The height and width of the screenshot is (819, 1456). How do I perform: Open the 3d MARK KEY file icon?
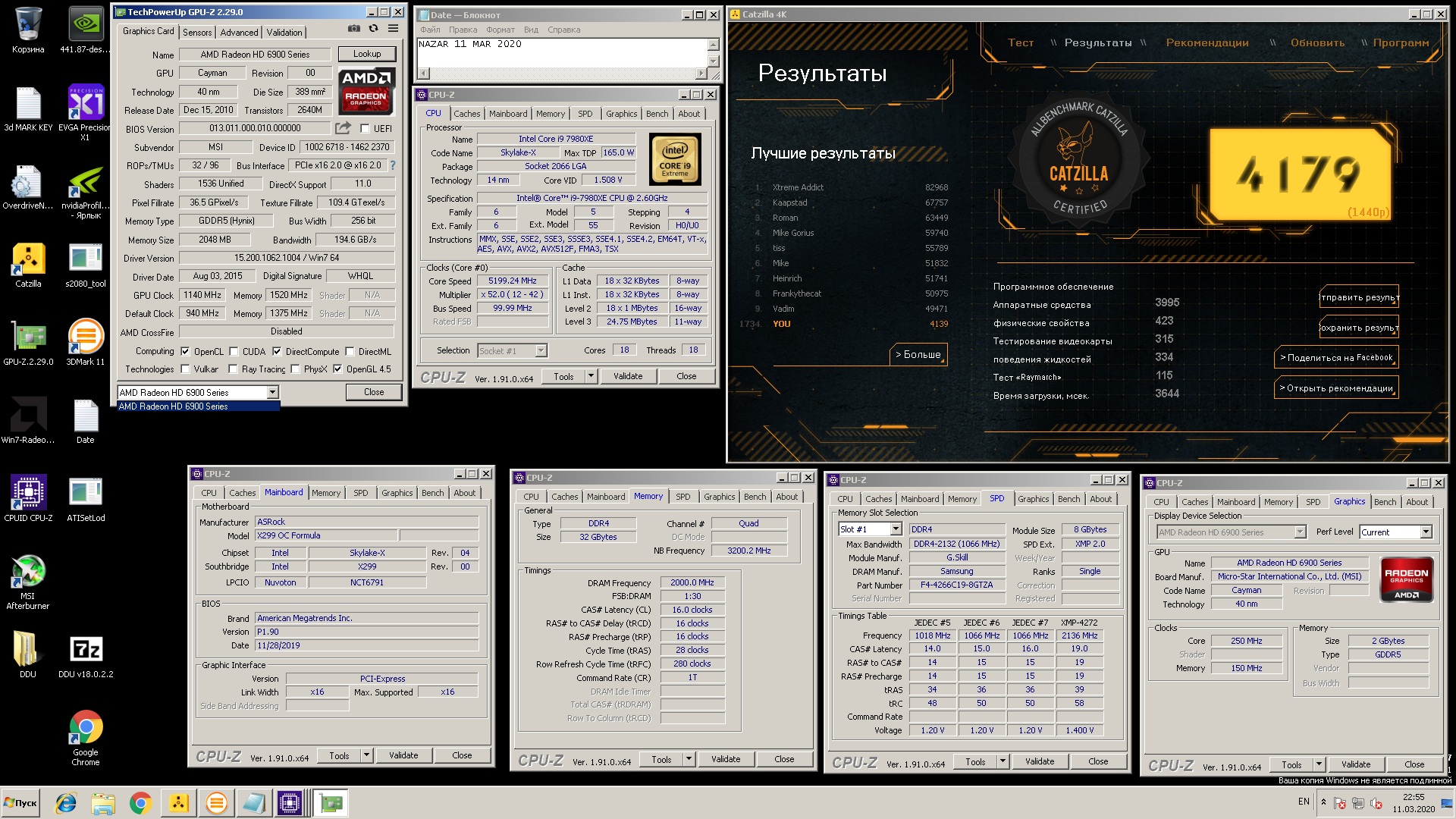[28, 109]
